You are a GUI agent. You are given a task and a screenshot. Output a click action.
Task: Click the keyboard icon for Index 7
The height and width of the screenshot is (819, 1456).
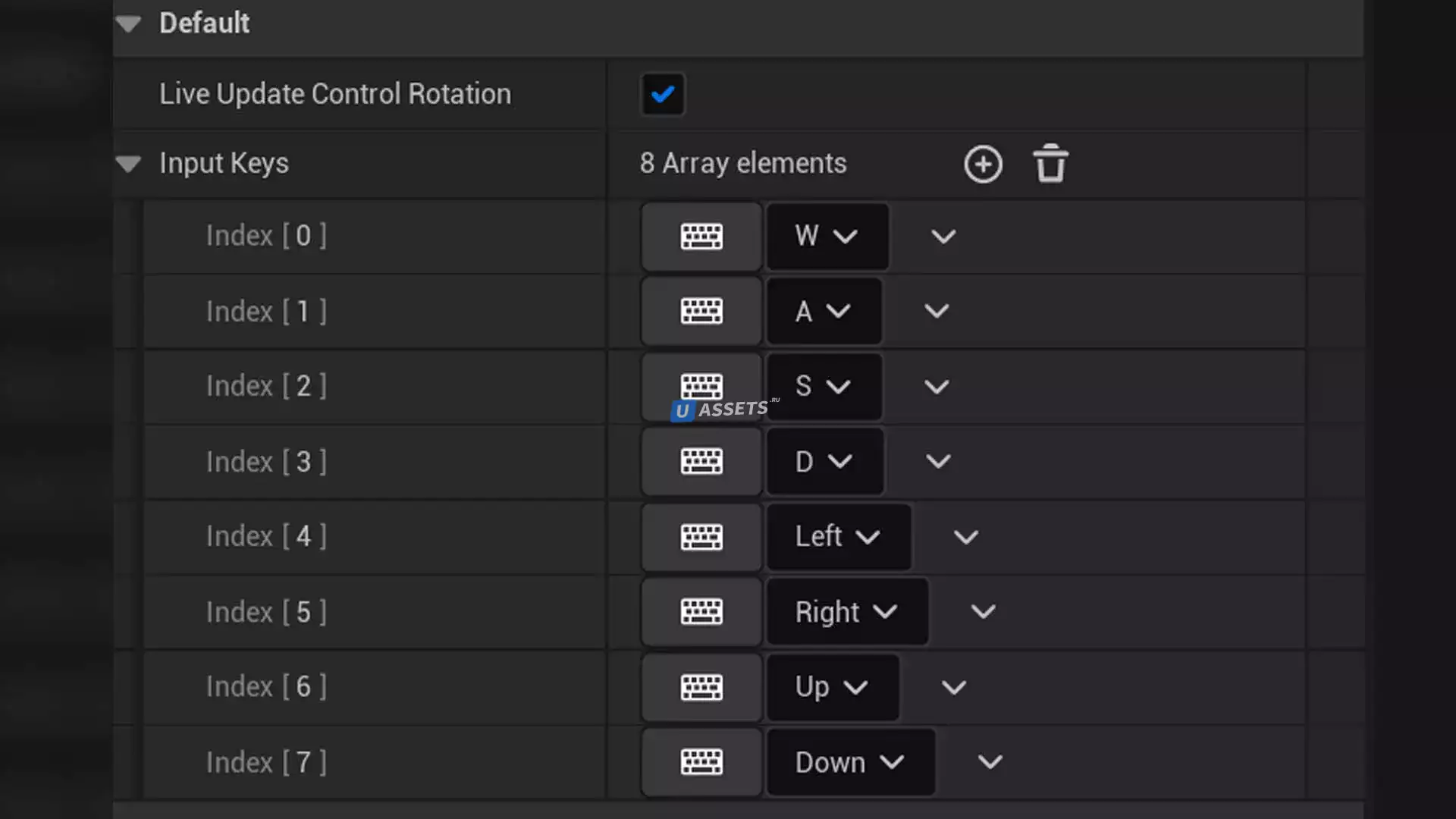(701, 762)
